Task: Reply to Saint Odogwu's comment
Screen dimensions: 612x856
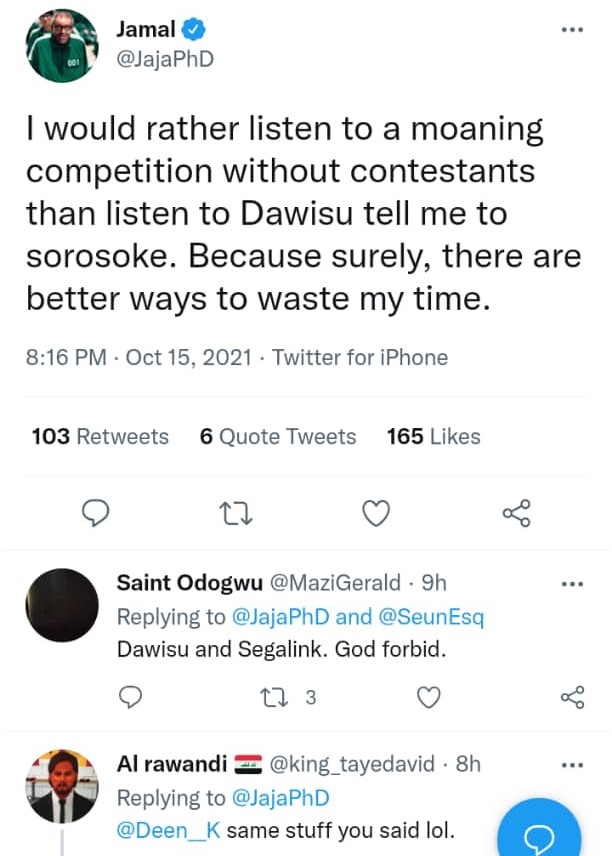Action: tap(131, 697)
